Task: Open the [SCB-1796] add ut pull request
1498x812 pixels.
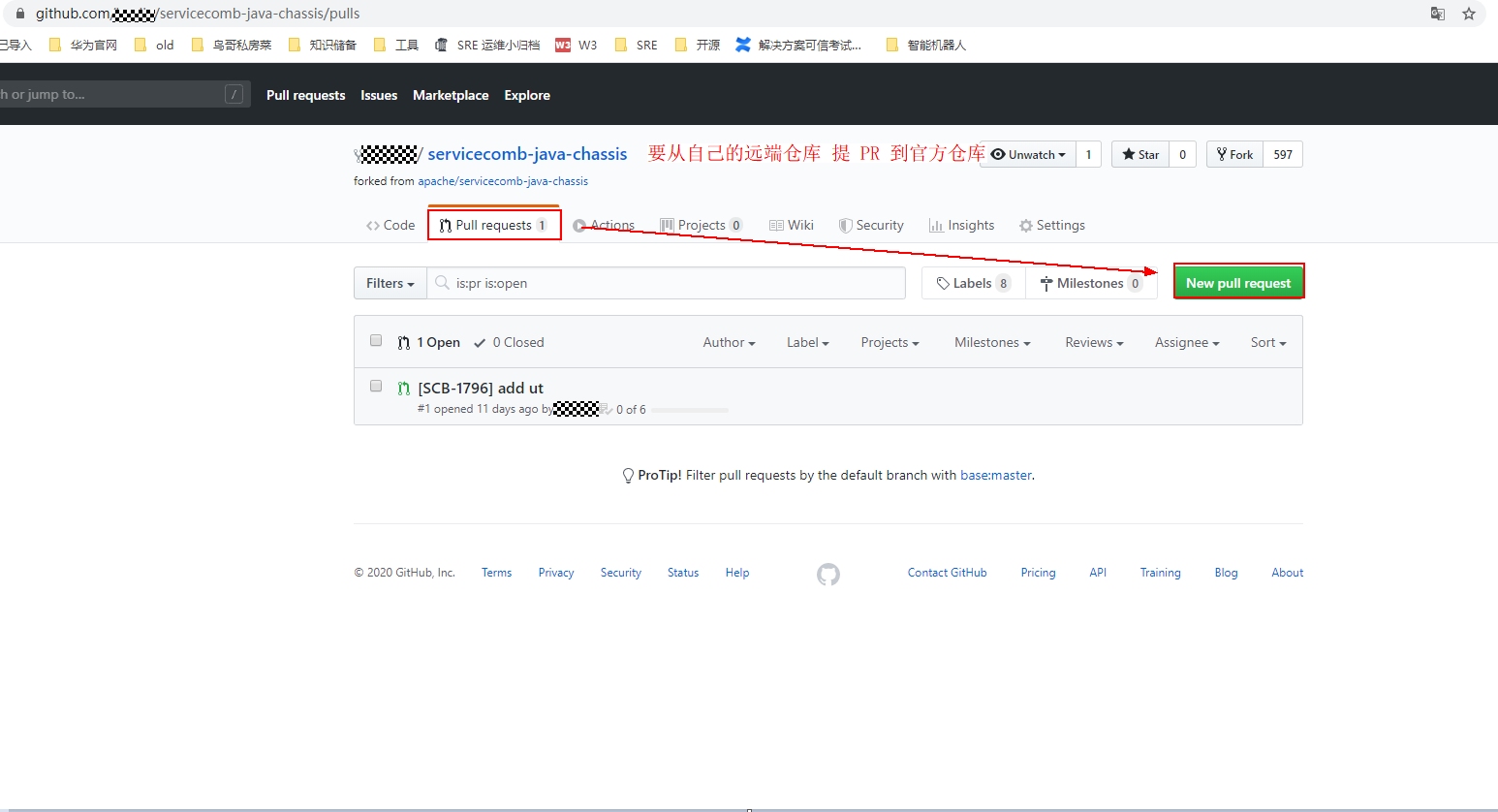Action: (481, 388)
